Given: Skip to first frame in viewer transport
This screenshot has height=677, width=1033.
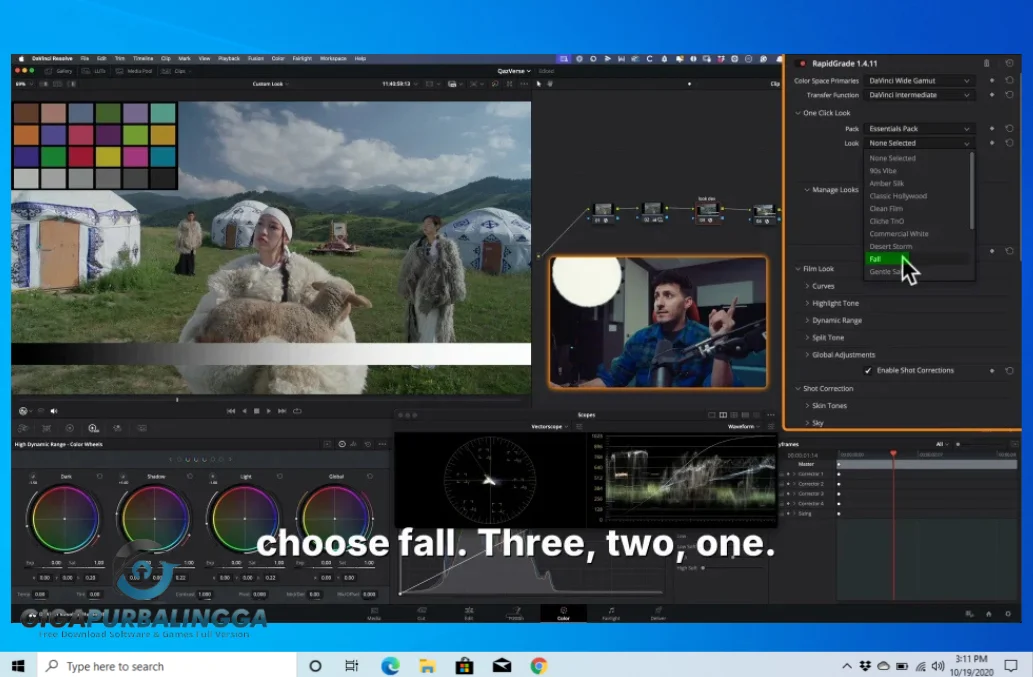Looking at the screenshot, I should coord(231,411).
